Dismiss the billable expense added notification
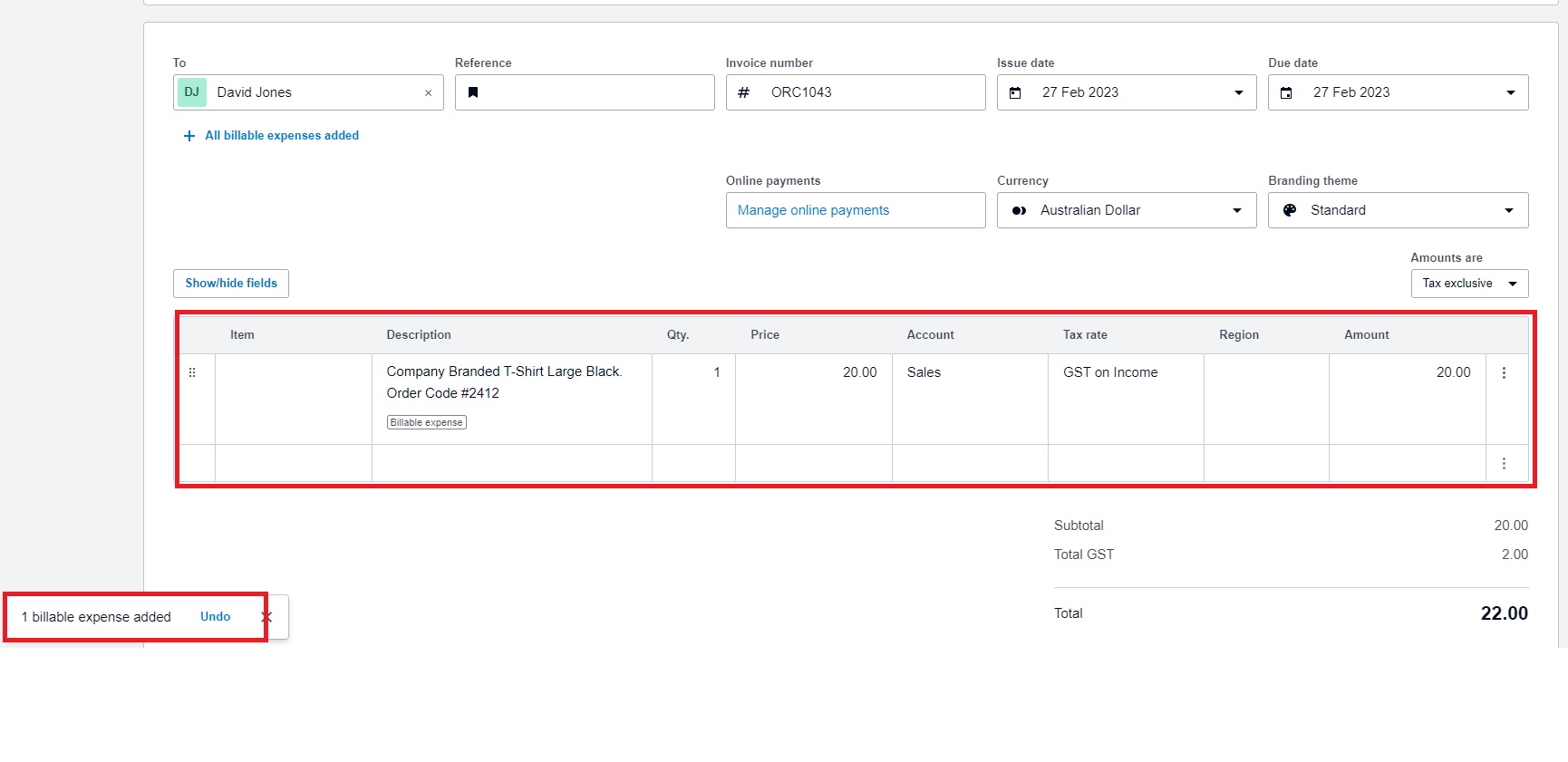1568x762 pixels. pyautogui.click(x=266, y=617)
